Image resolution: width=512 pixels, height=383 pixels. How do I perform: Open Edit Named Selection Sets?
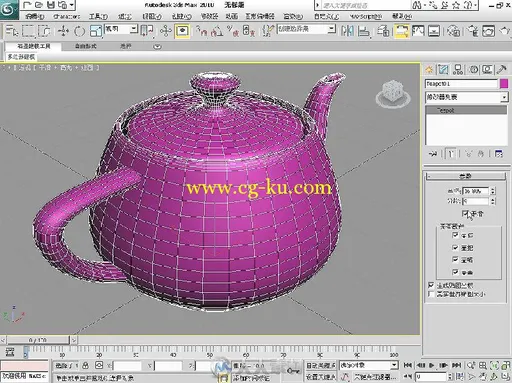(268, 31)
